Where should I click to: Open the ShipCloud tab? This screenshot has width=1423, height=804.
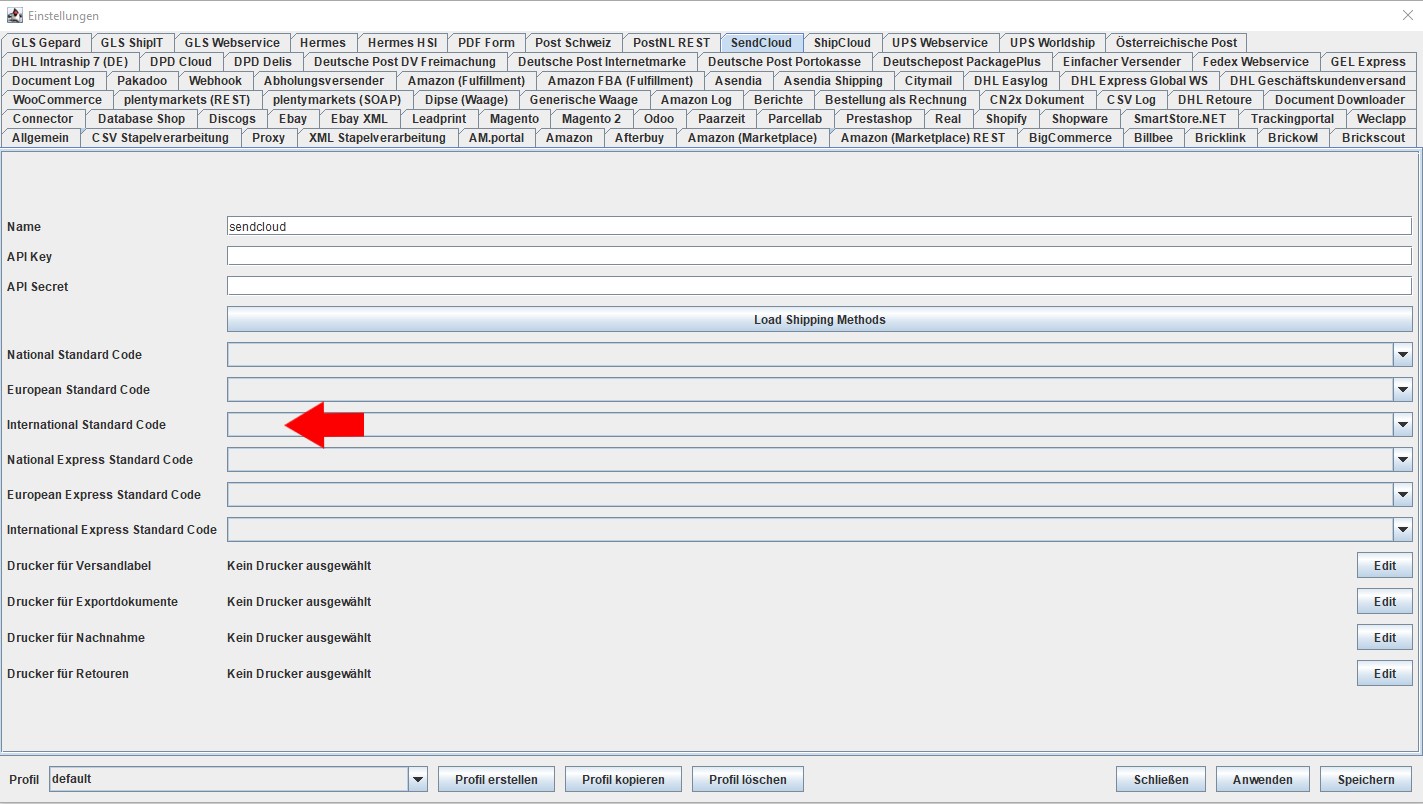[842, 43]
